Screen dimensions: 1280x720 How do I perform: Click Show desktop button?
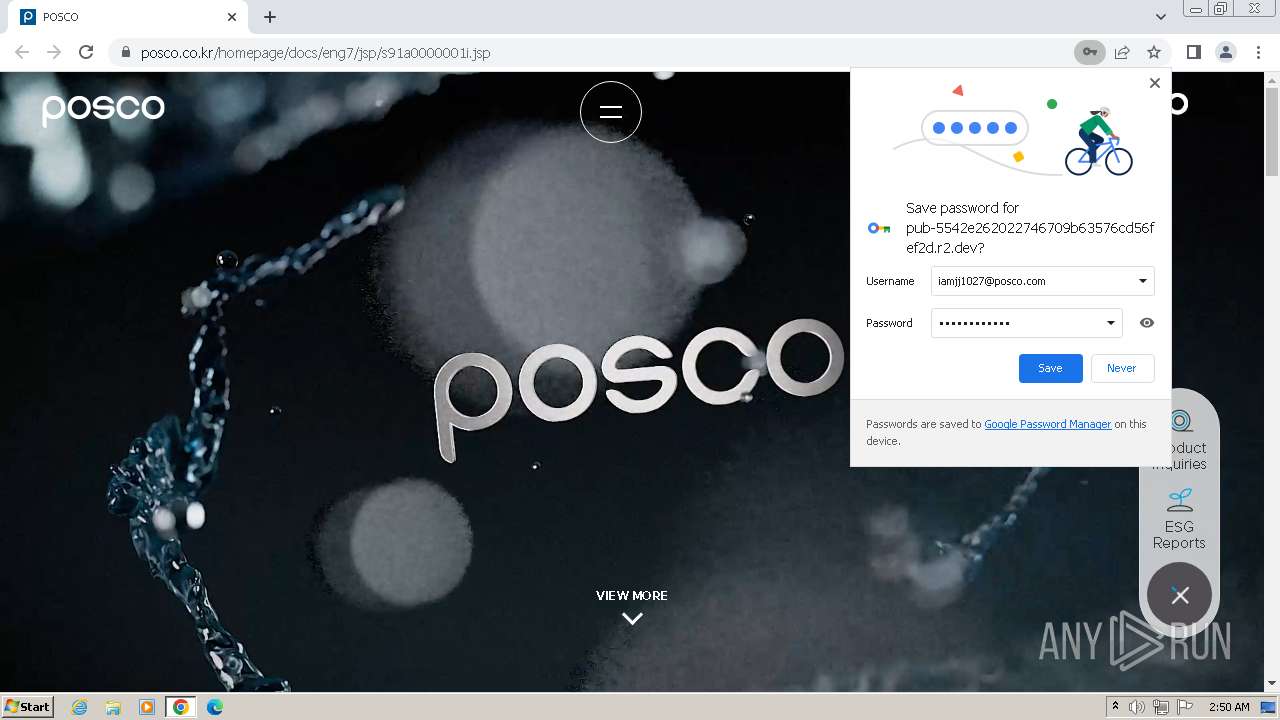pos(1270,707)
